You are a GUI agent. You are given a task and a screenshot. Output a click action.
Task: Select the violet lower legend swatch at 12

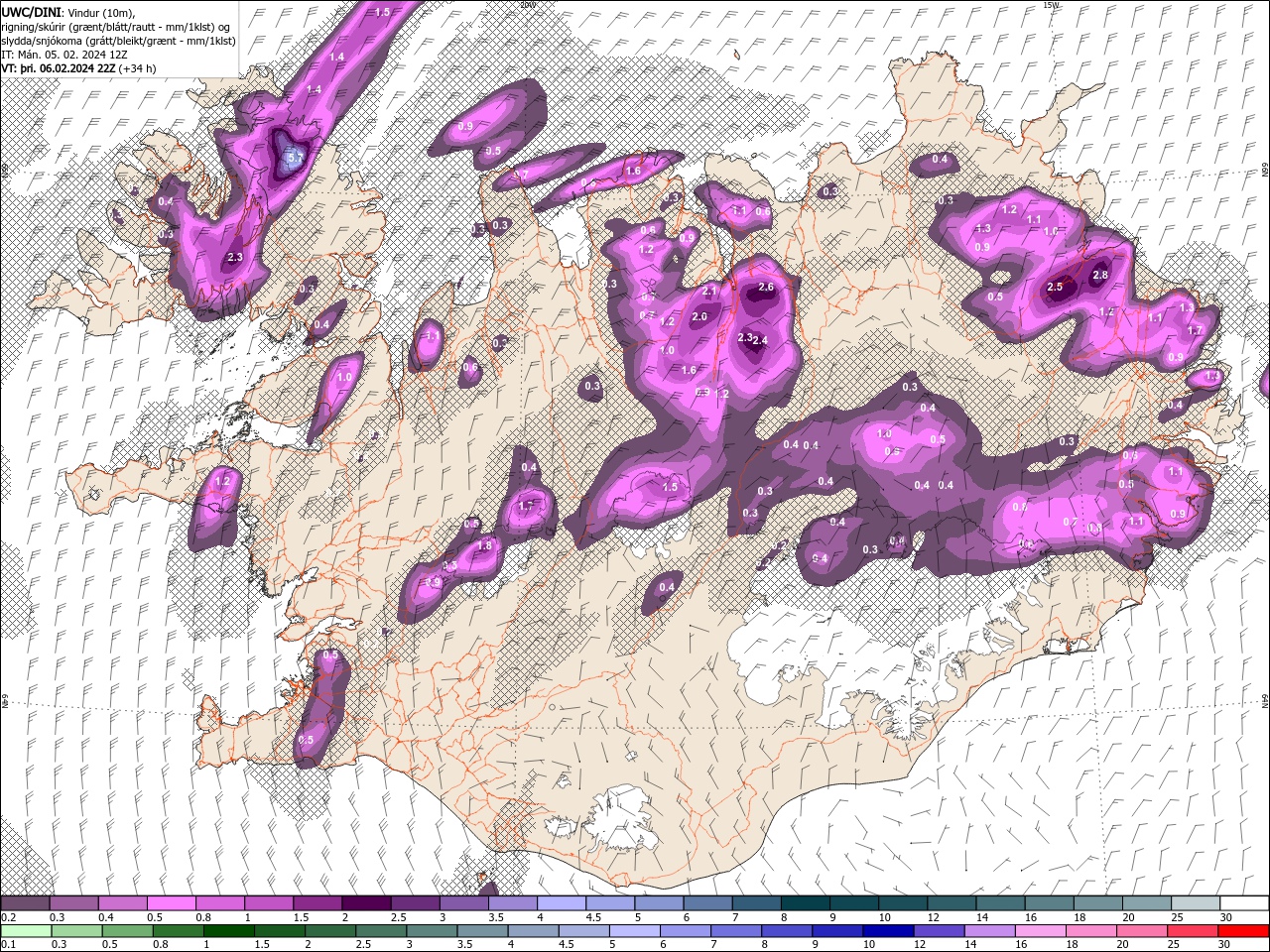click(x=939, y=931)
